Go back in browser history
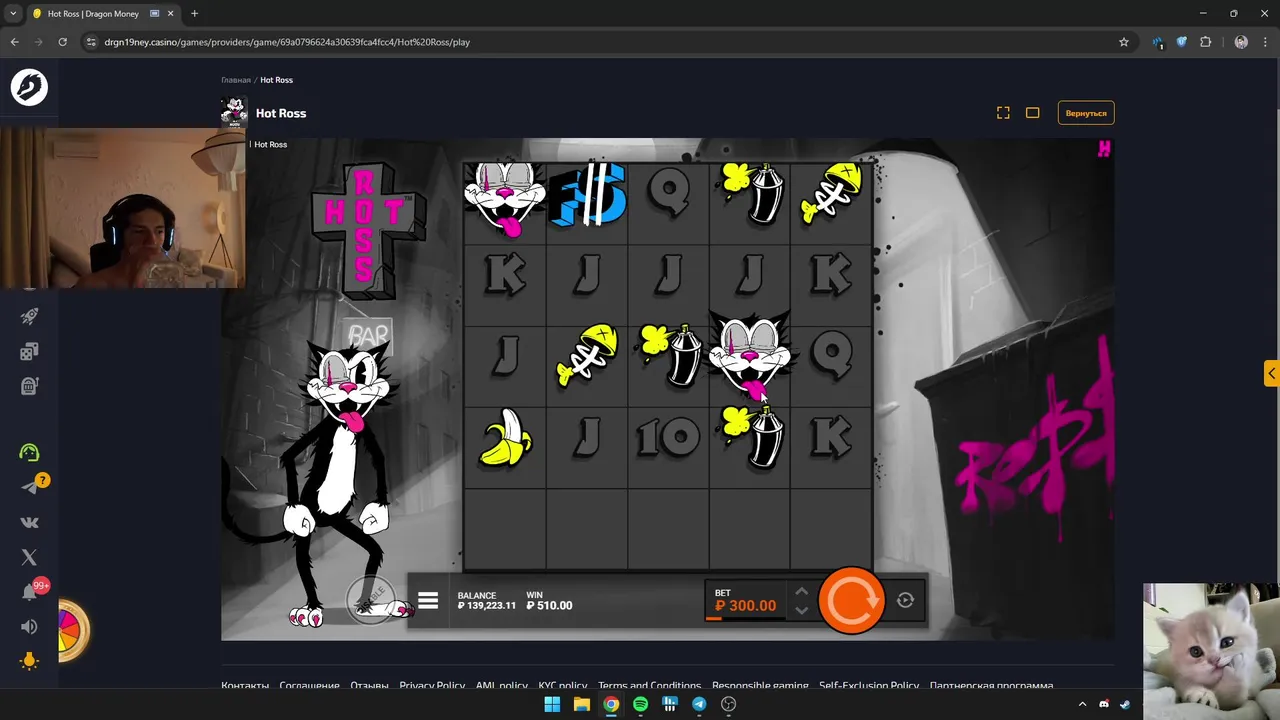 [x=14, y=42]
